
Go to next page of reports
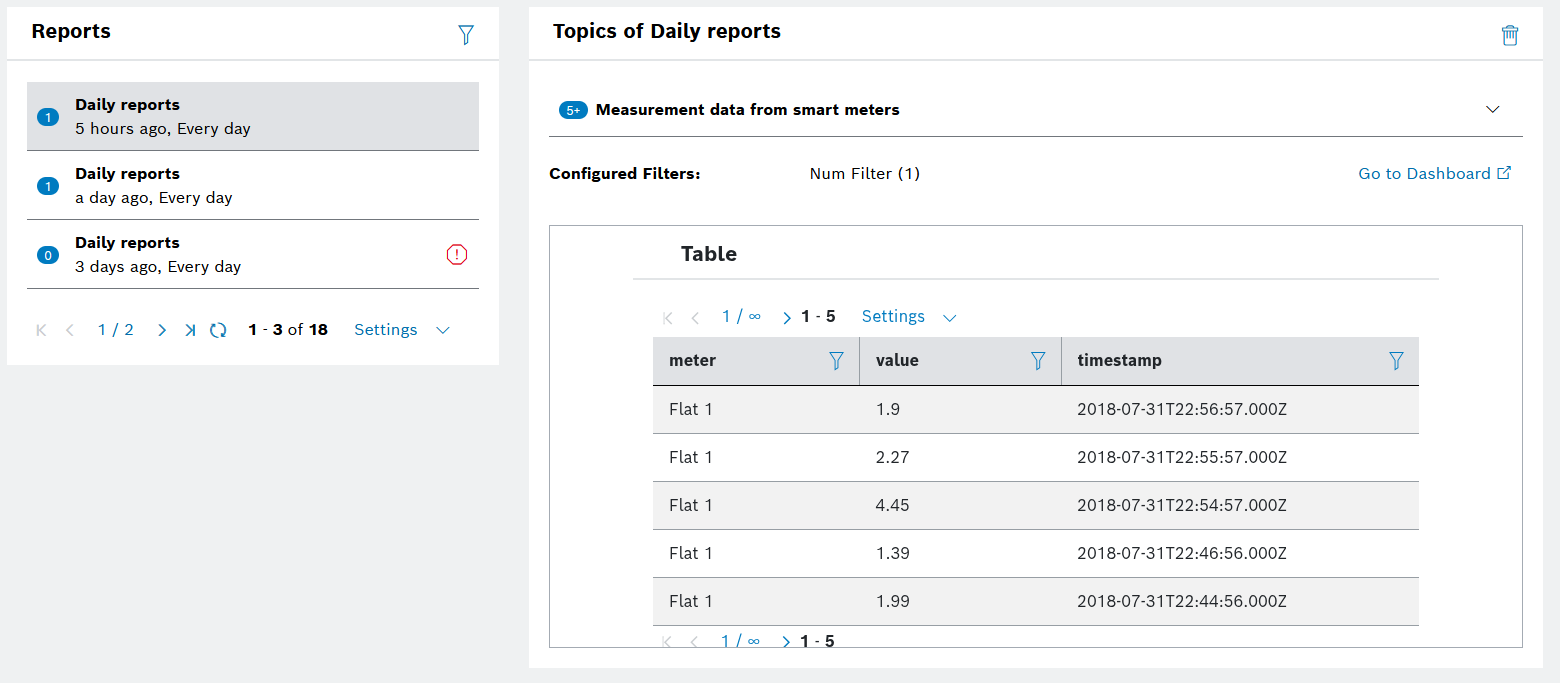(x=162, y=330)
